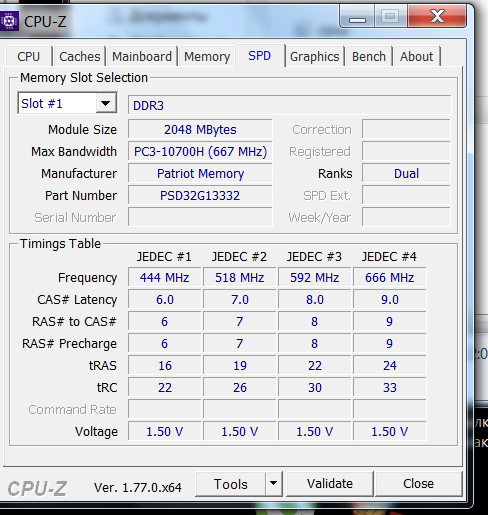Click the JEDEC #2 frequency 518 MHz
Viewport: 488px width, 515px height.
[240, 277]
